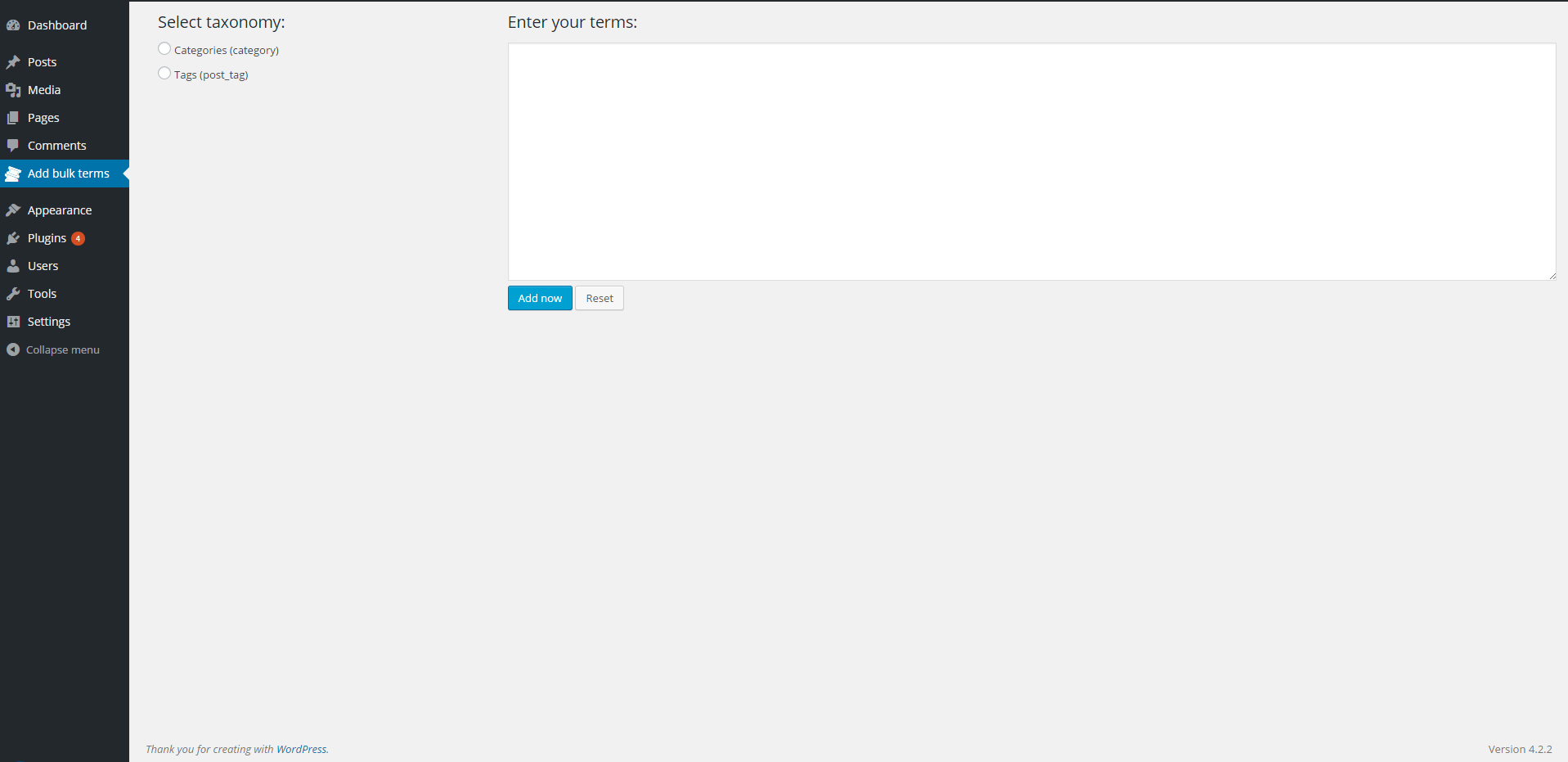Viewport: 1568px width, 762px height.
Task: Open the Pages menu item
Action: click(65, 118)
